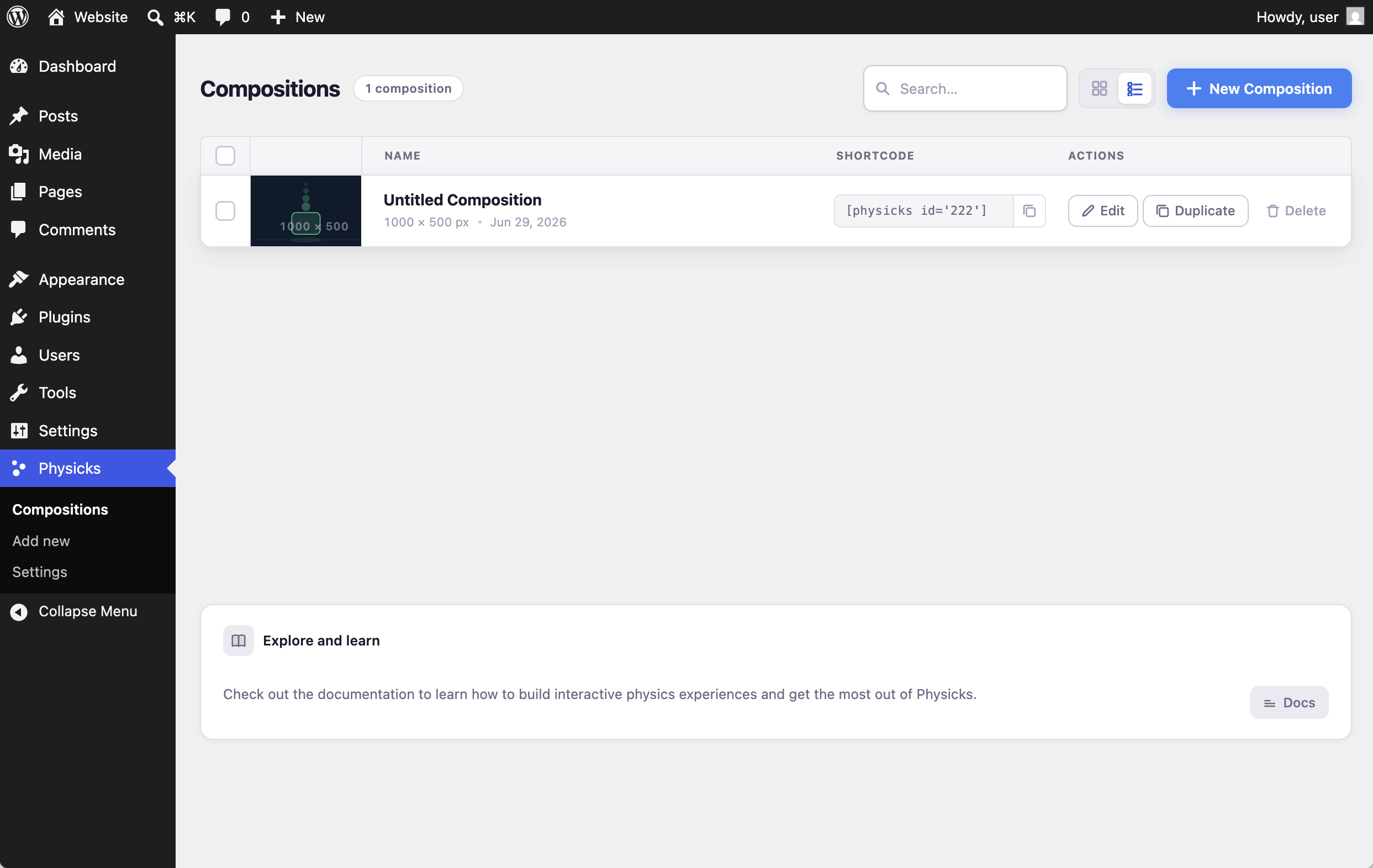This screenshot has height=868, width=1373.
Task: Open the Tools menu
Action: coord(88,393)
